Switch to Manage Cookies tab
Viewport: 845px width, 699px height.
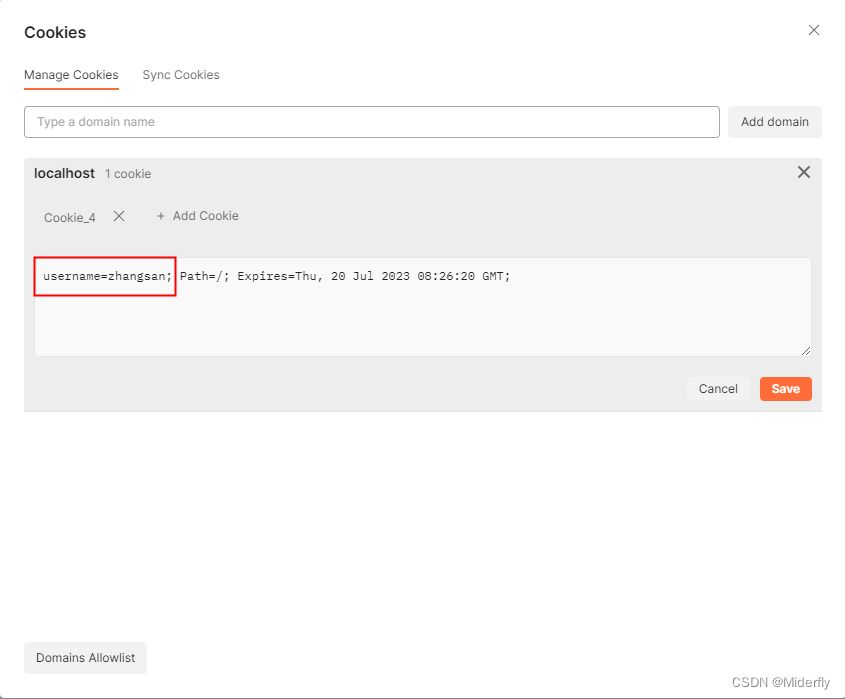coord(71,75)
